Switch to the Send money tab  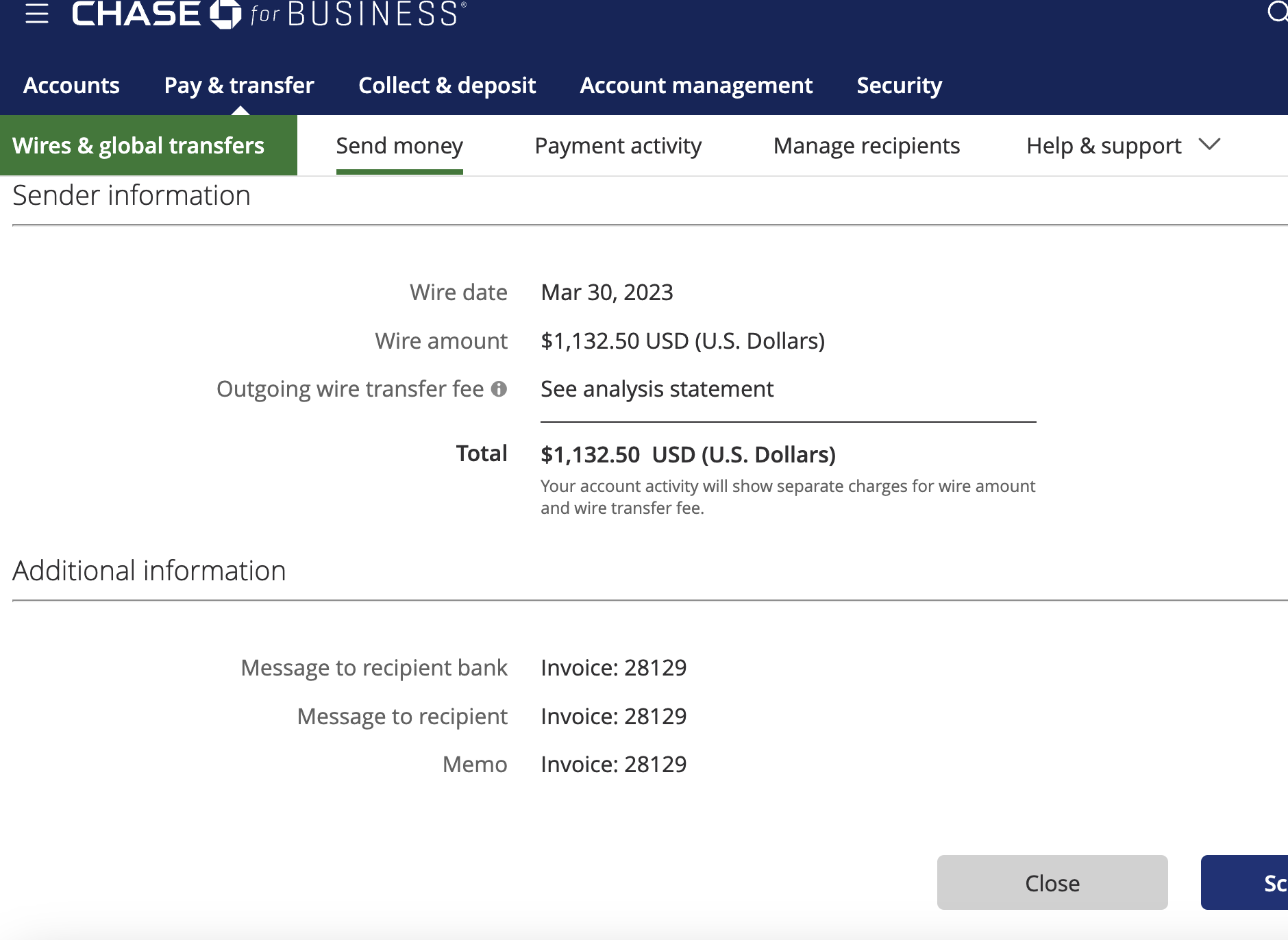click(x=399, y=146)
